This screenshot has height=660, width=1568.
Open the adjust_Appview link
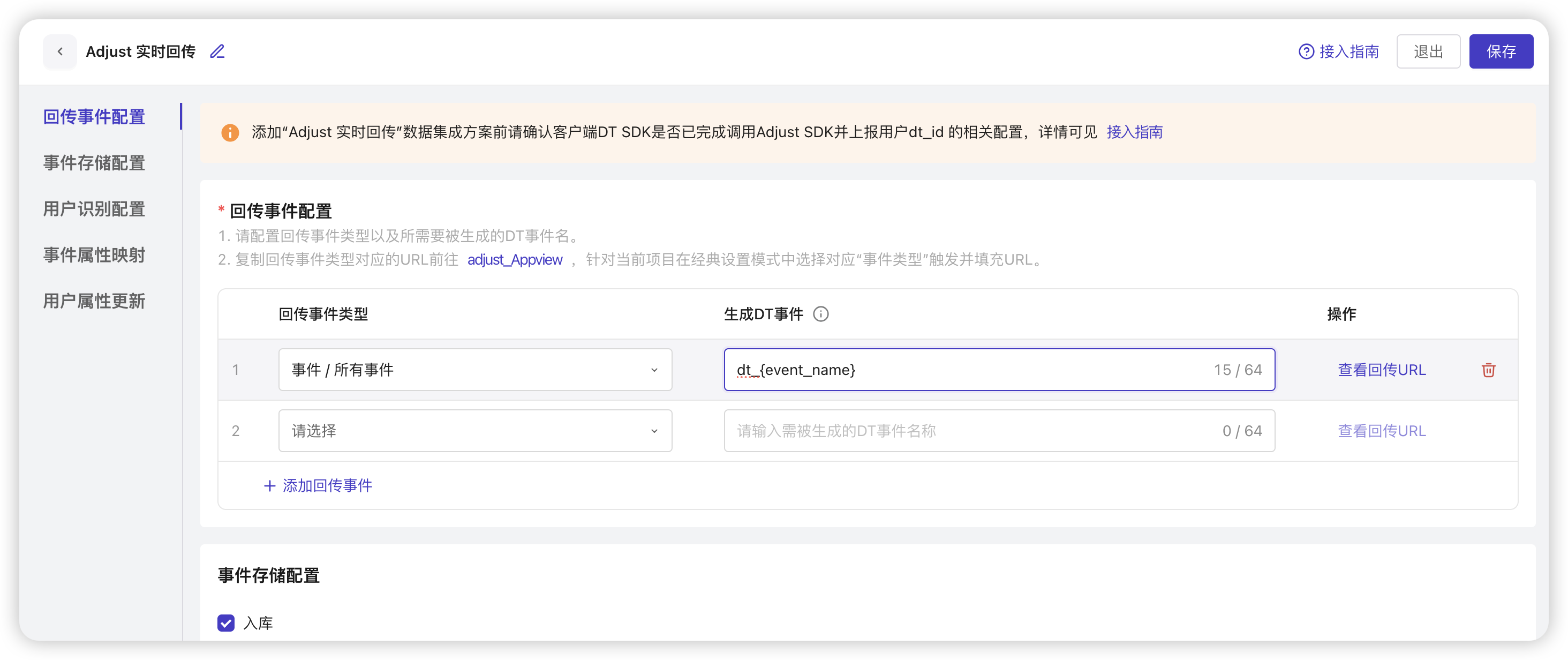point(515,260)
